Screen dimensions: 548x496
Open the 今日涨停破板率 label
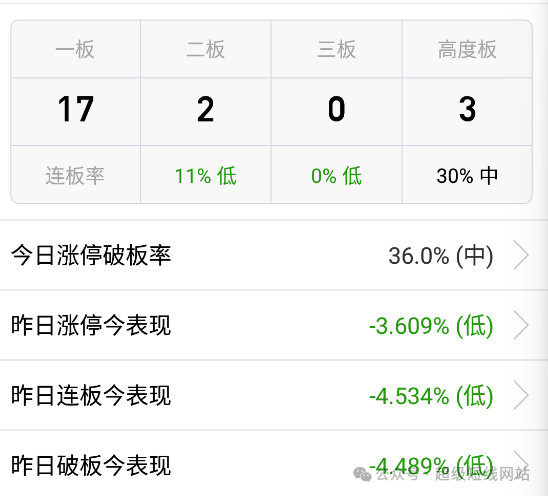point(91,255)
